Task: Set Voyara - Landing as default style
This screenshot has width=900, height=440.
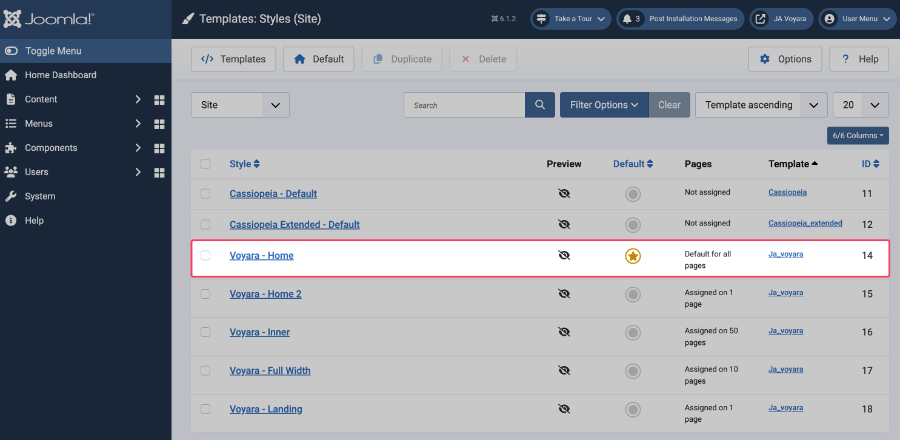Action: click(x=633, y=410)
